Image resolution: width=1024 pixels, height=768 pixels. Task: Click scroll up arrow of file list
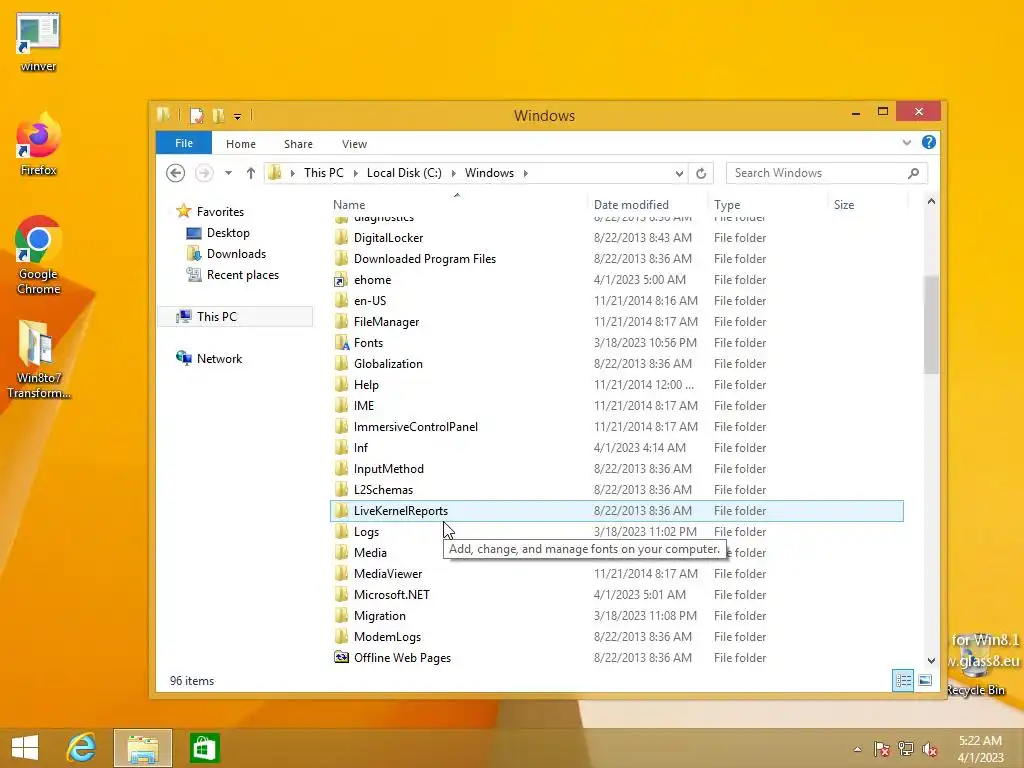[x=931, y=202]
